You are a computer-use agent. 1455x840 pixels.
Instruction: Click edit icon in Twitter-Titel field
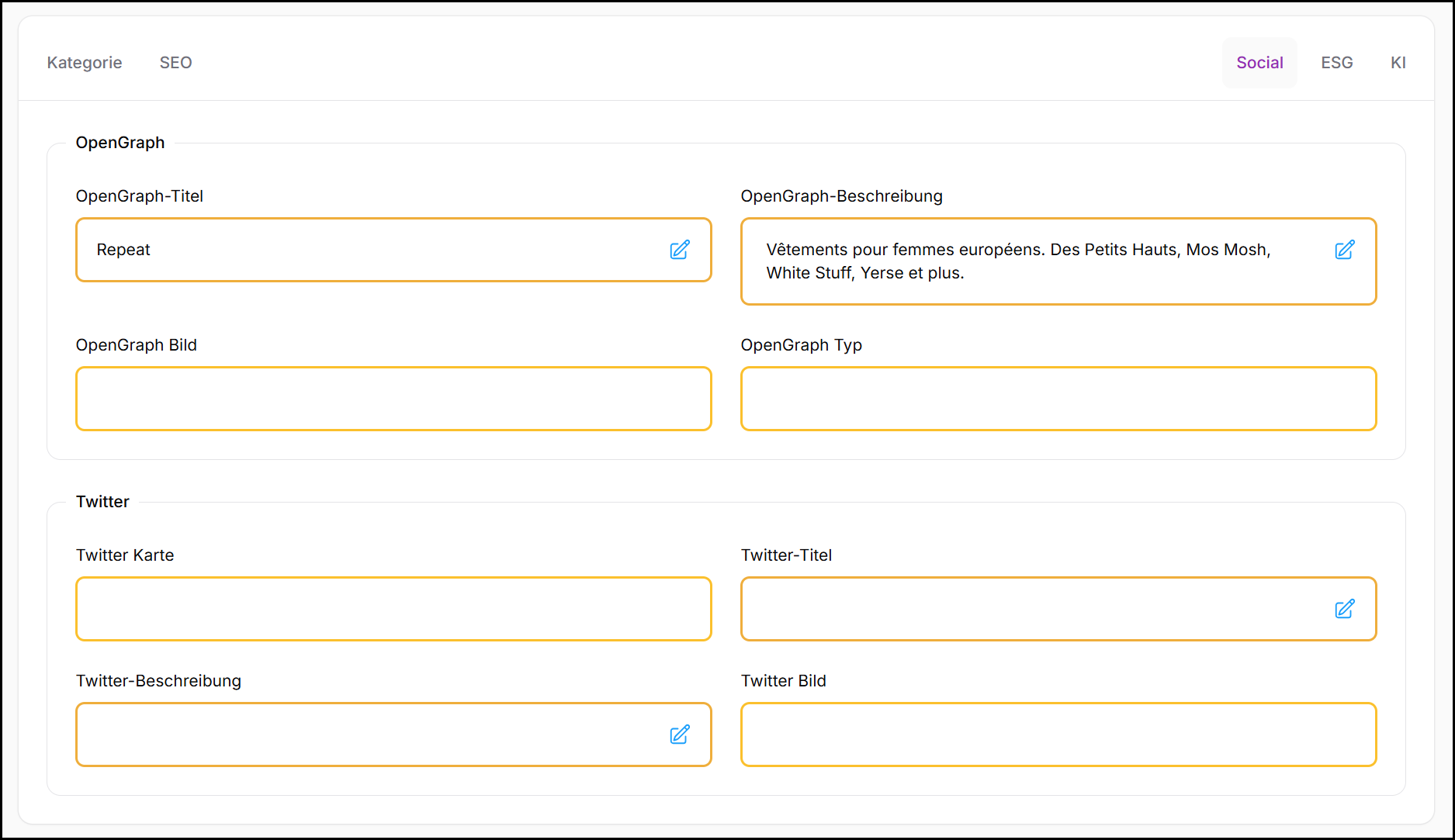tap(1345, 609)
